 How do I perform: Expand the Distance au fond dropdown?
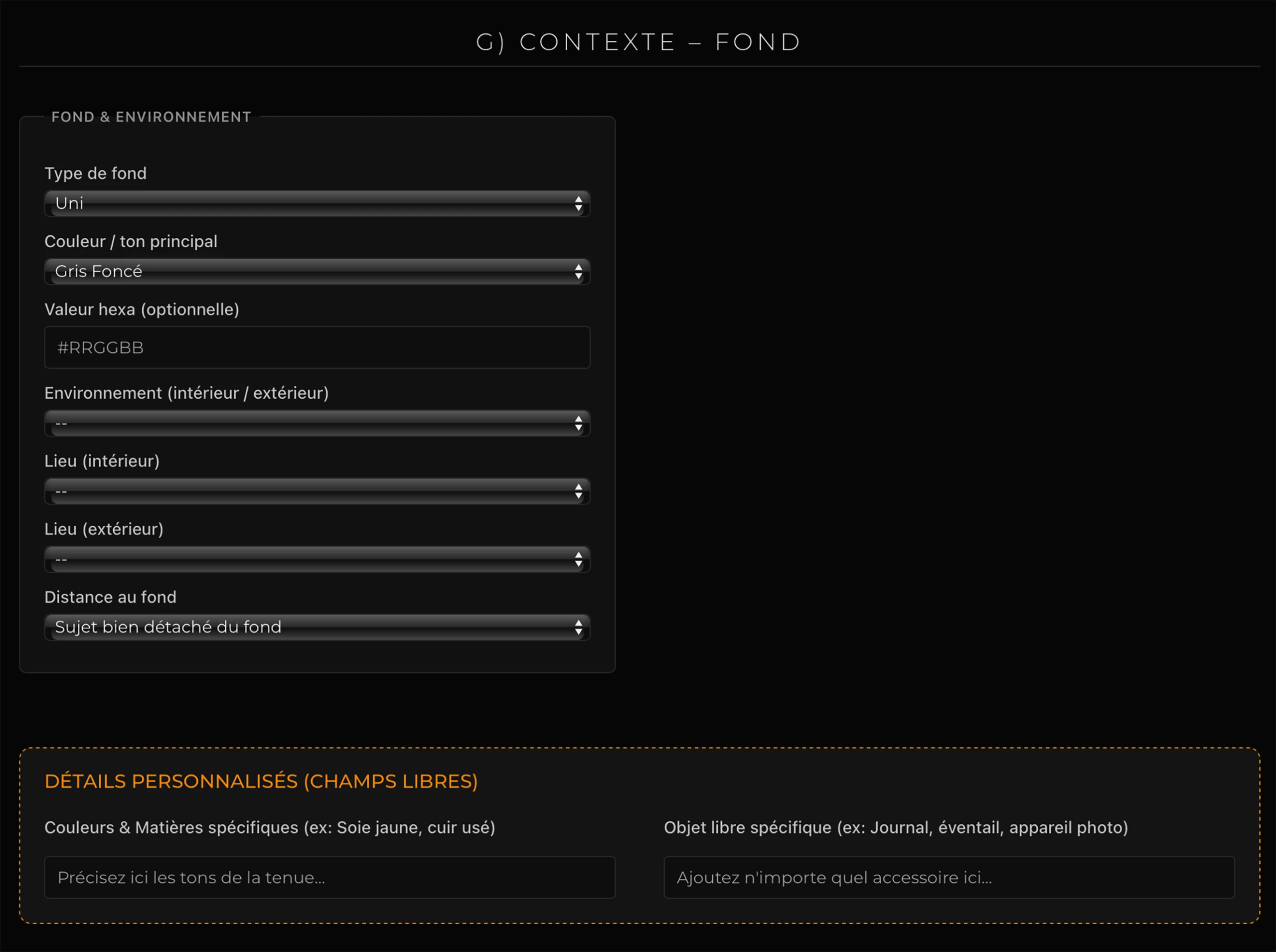point(317,628)
